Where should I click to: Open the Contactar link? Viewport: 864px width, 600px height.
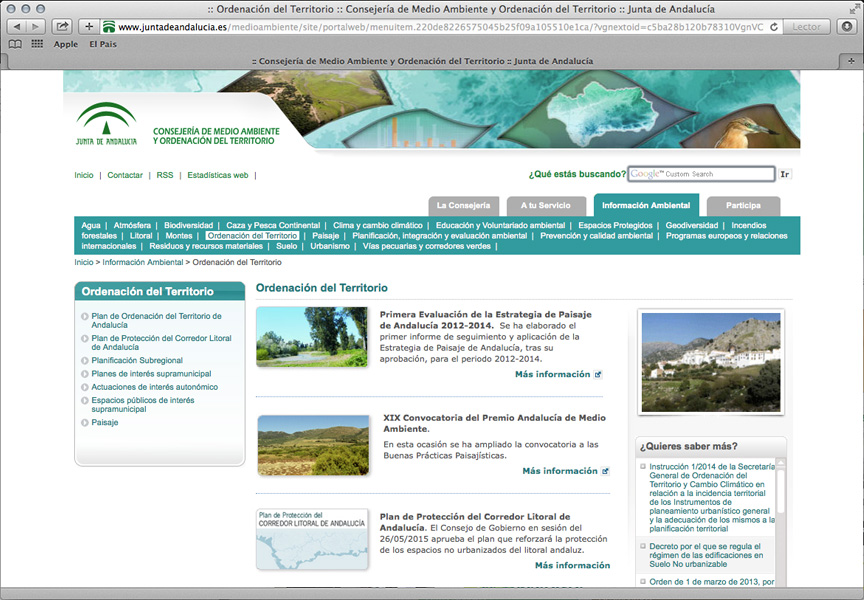125,175
